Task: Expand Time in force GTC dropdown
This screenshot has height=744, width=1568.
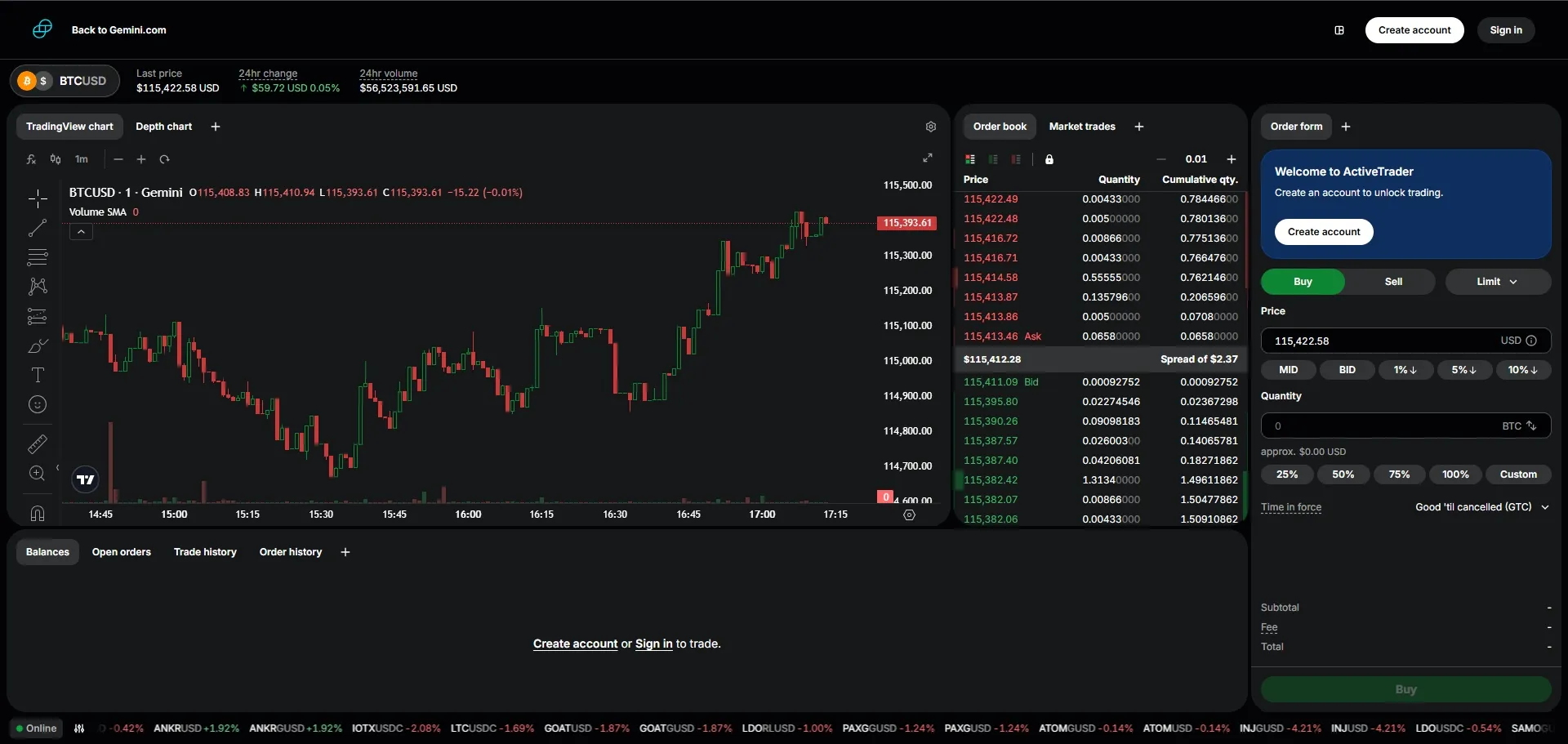Action: (x=1481, y=507)
